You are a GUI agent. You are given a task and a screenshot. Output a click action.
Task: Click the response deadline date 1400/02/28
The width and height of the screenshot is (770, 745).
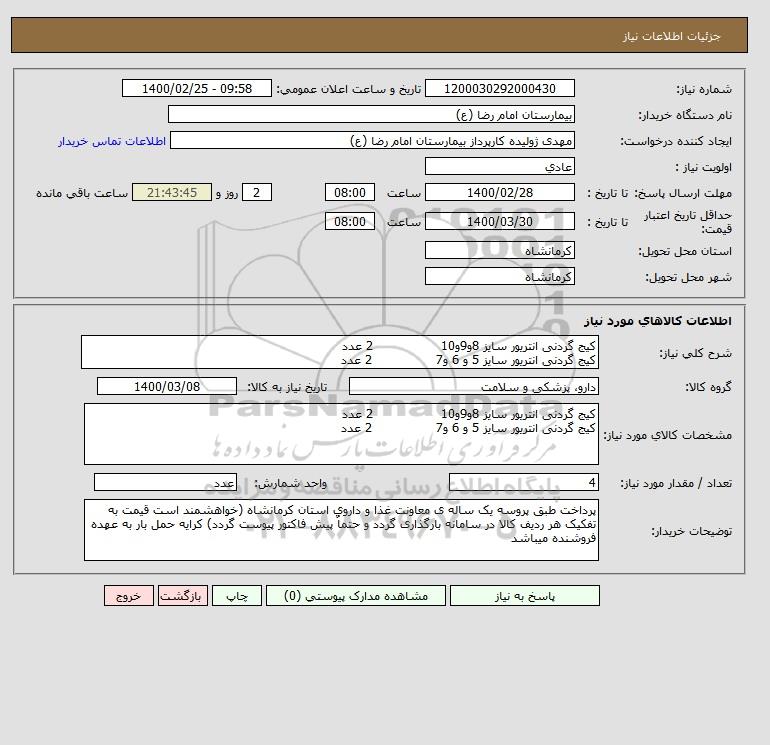pyautogui.click(x=499, y=193)
